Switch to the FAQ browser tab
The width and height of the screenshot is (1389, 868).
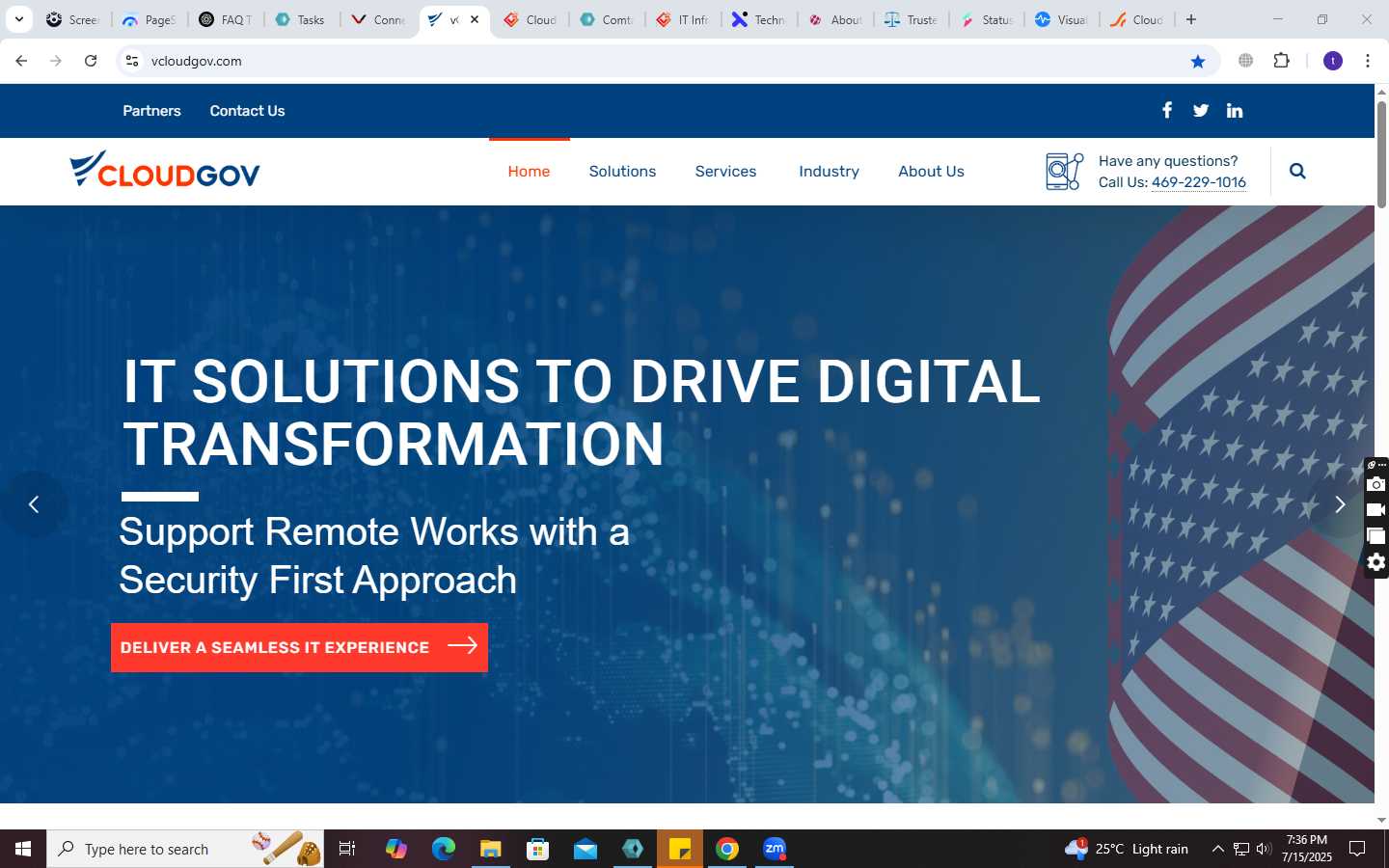coord(226,19)
